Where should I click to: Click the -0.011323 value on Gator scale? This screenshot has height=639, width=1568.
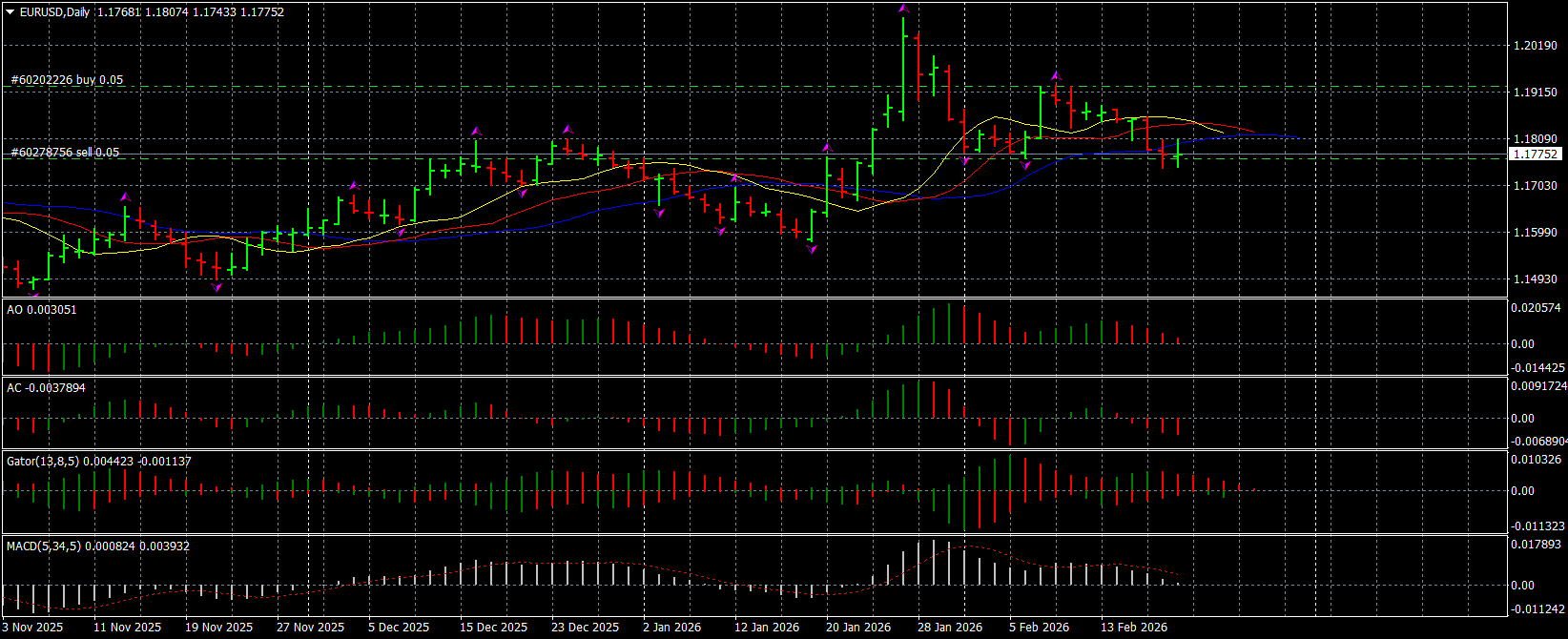click(x=1537, y=526)
